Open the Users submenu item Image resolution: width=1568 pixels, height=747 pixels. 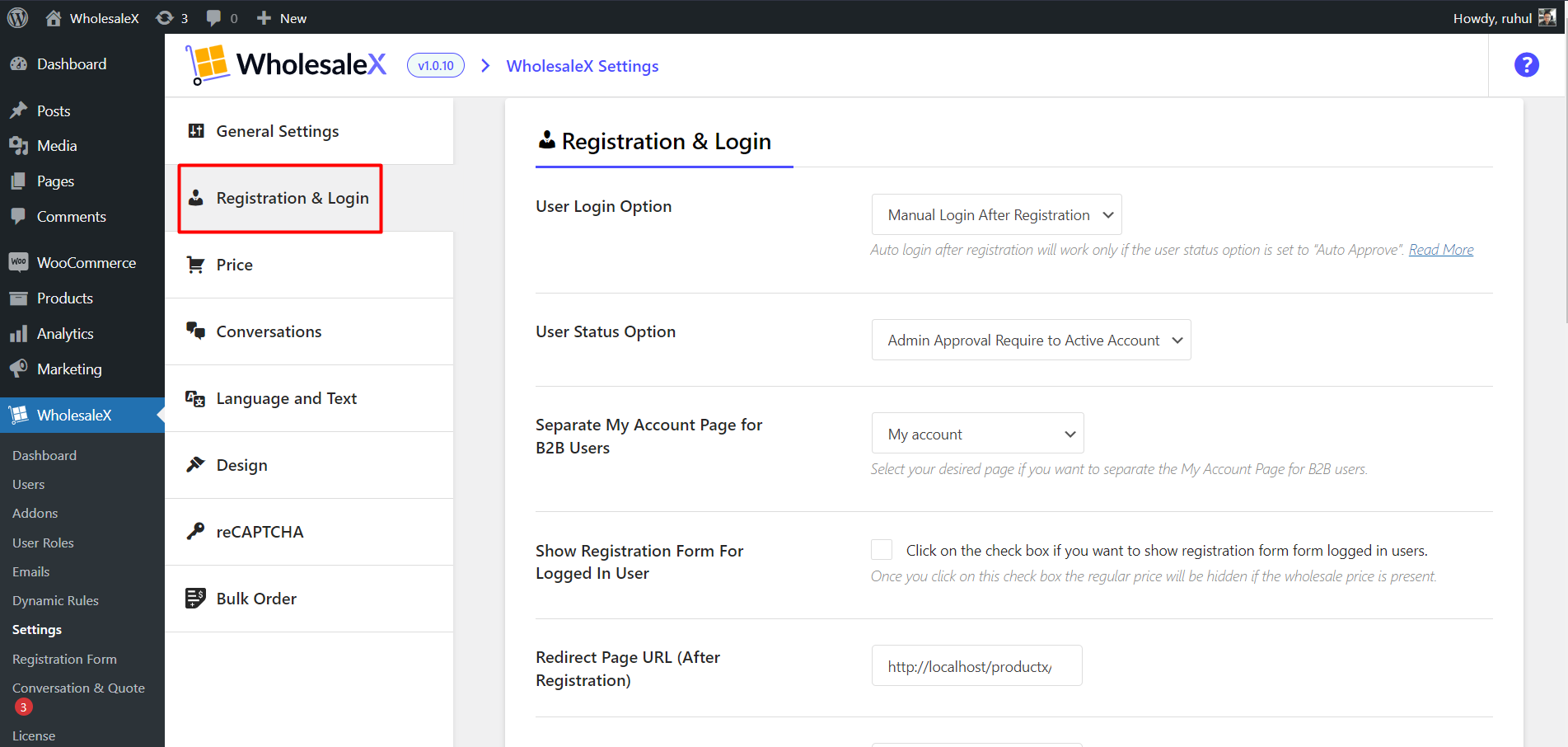[28, 484]
